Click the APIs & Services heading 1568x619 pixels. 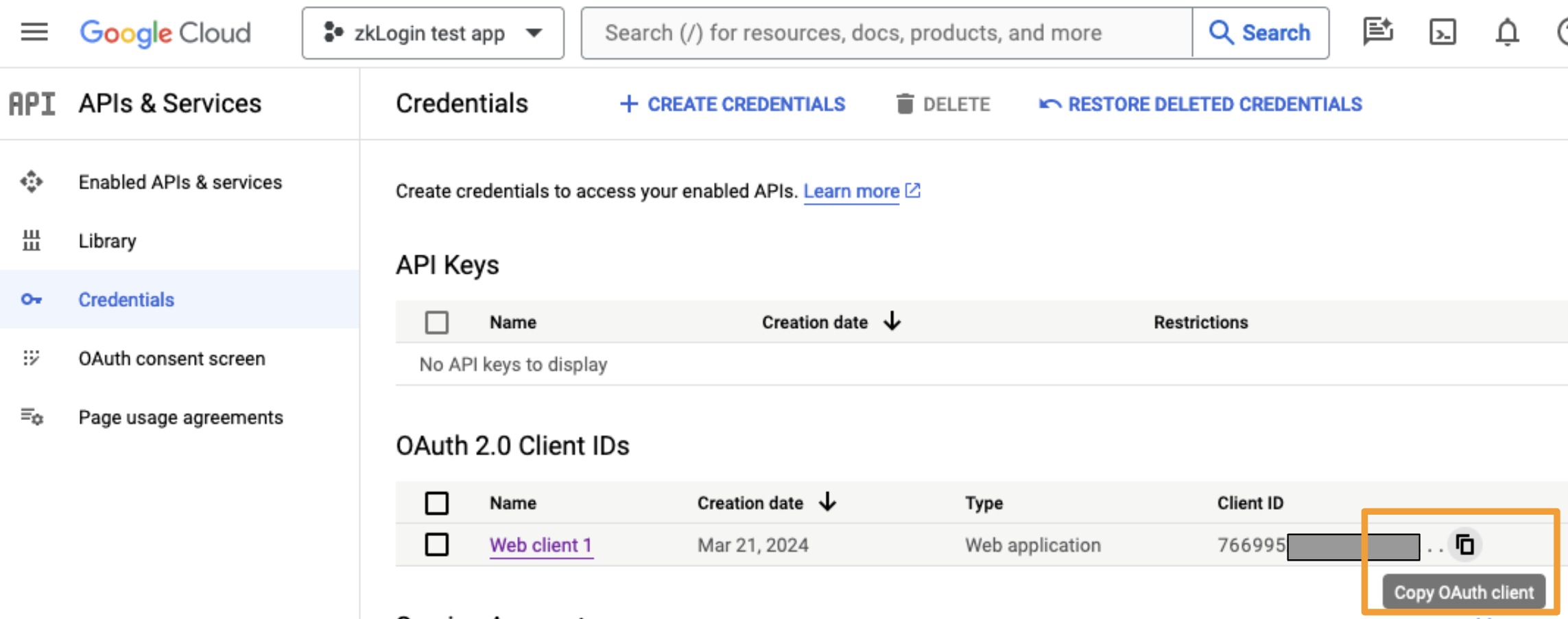pyautogui.click(x=170, y=104)
